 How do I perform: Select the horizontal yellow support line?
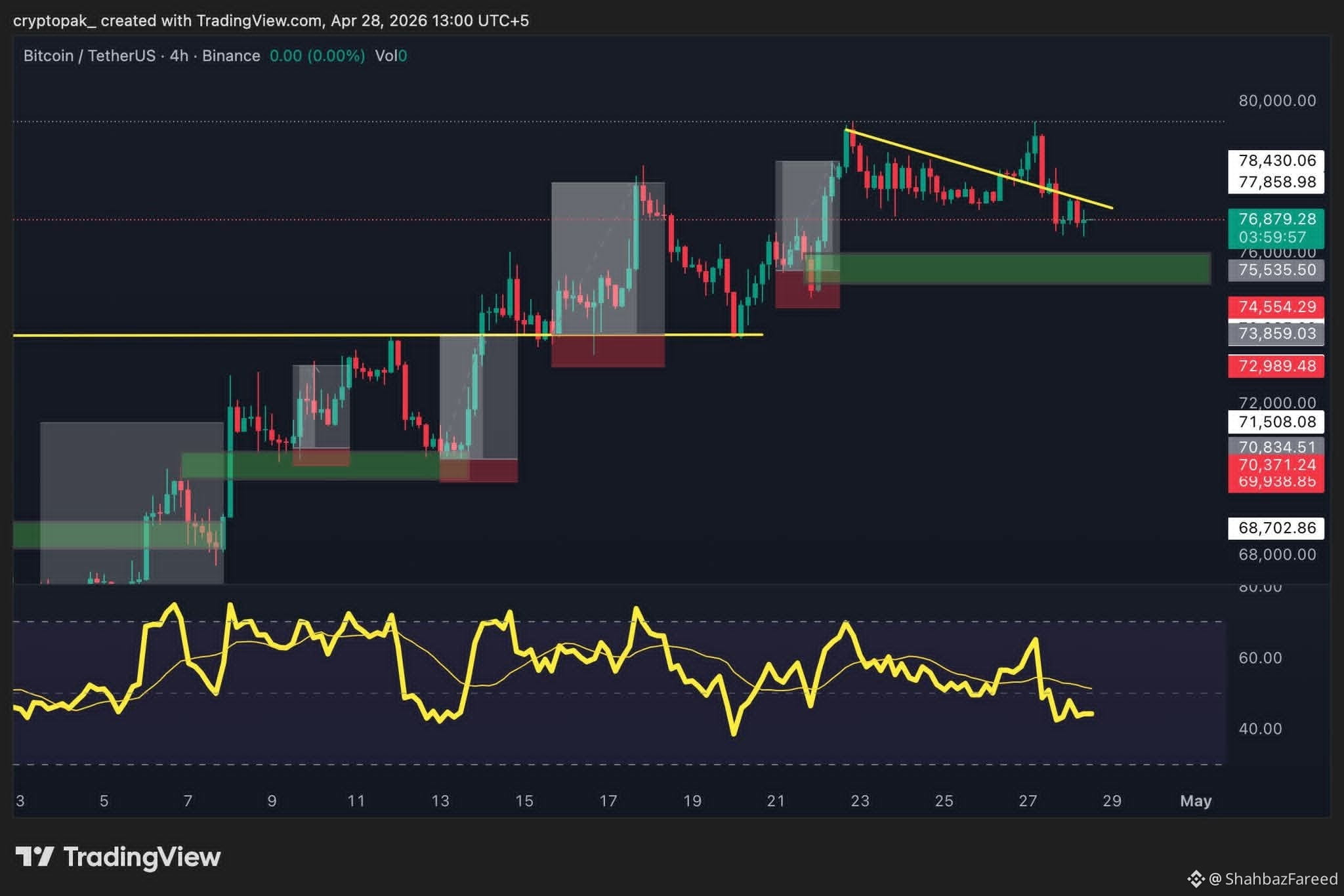point(387,335)
